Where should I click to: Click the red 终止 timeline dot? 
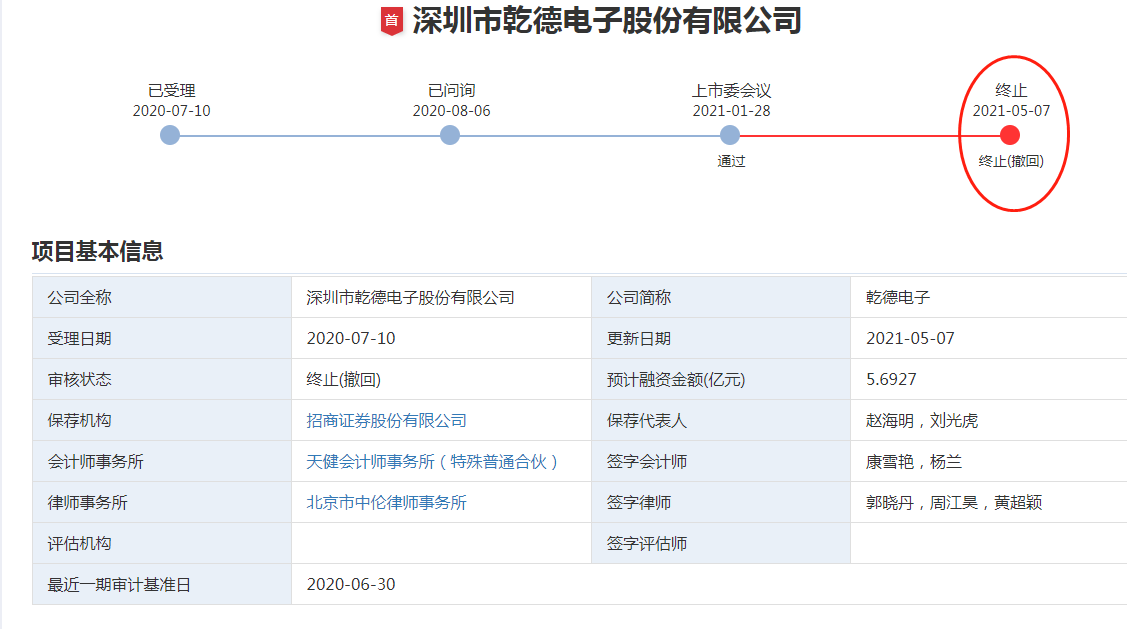[1010, 135]
